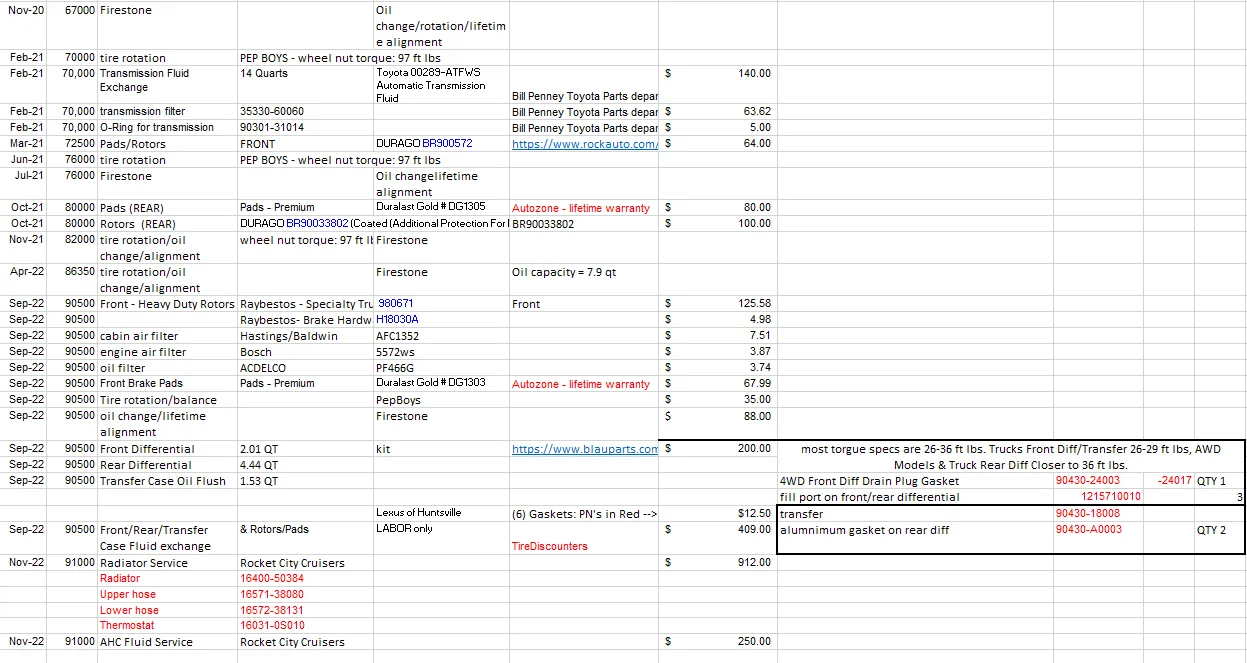Click the 'AHC Fluid Service' cell

167,642
